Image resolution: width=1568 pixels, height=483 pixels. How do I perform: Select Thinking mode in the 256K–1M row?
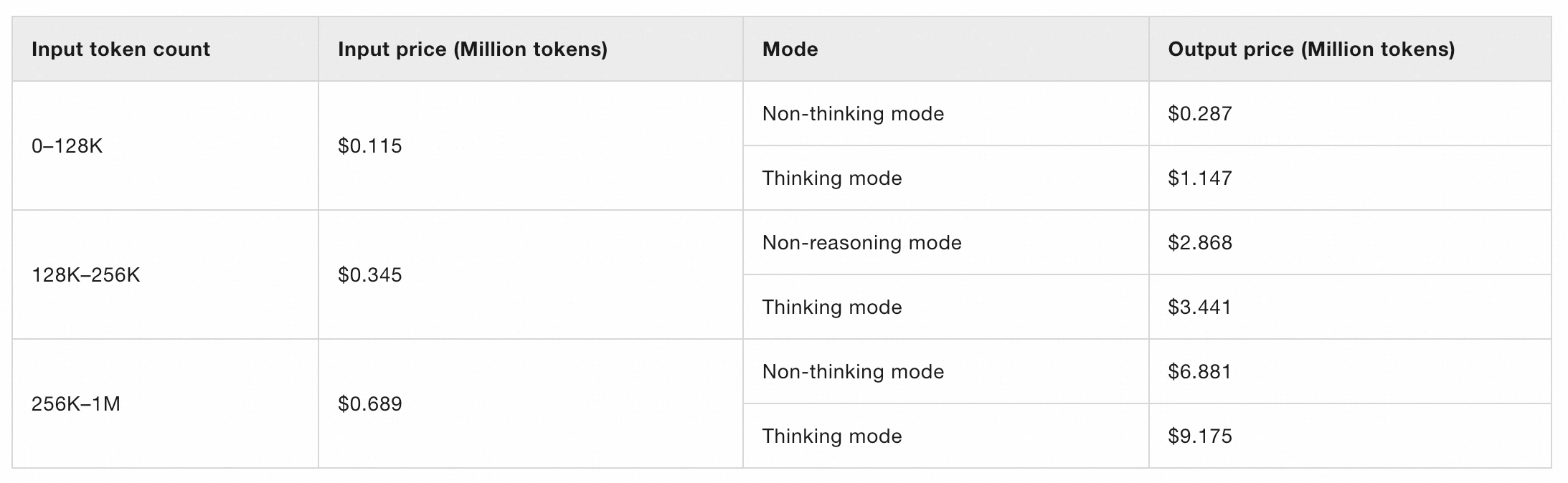tap(831, 436)
